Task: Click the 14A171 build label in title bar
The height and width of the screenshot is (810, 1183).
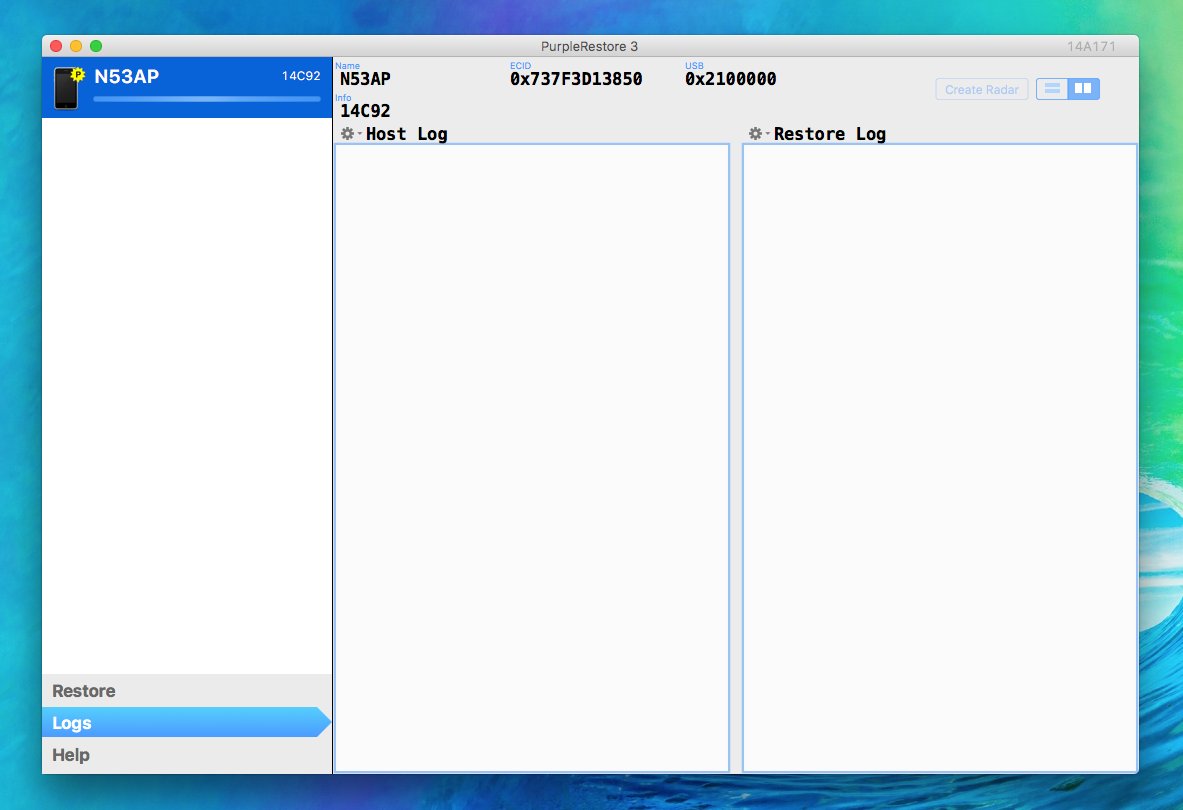Action: tap(1091, 46)
